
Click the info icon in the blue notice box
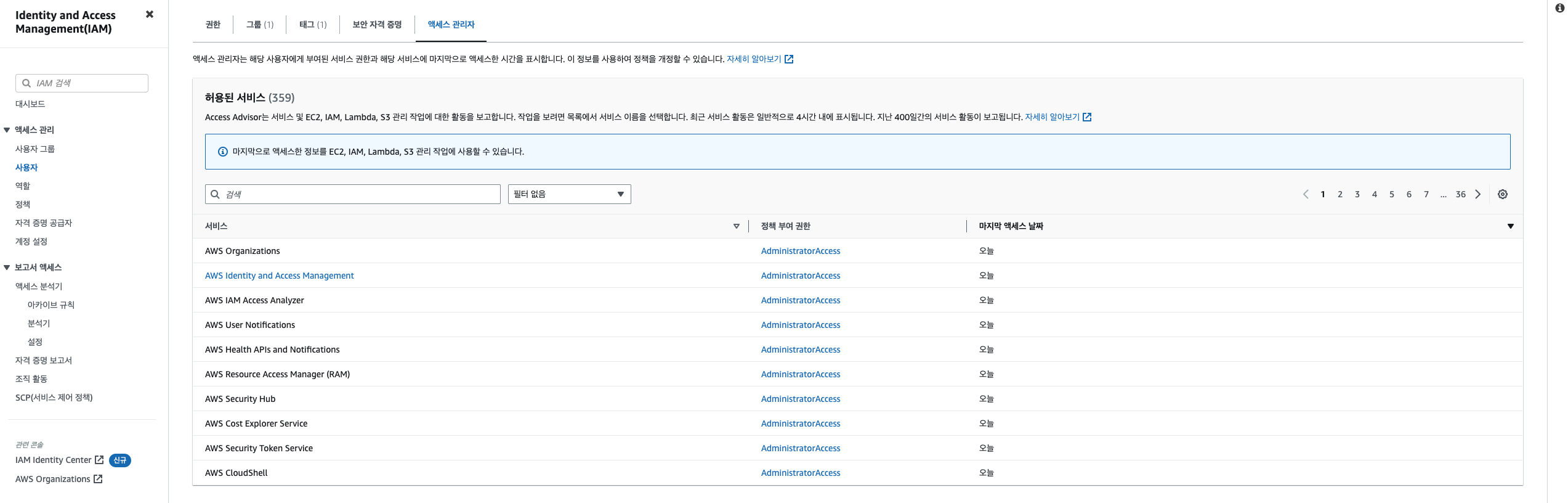pos(223,152)
